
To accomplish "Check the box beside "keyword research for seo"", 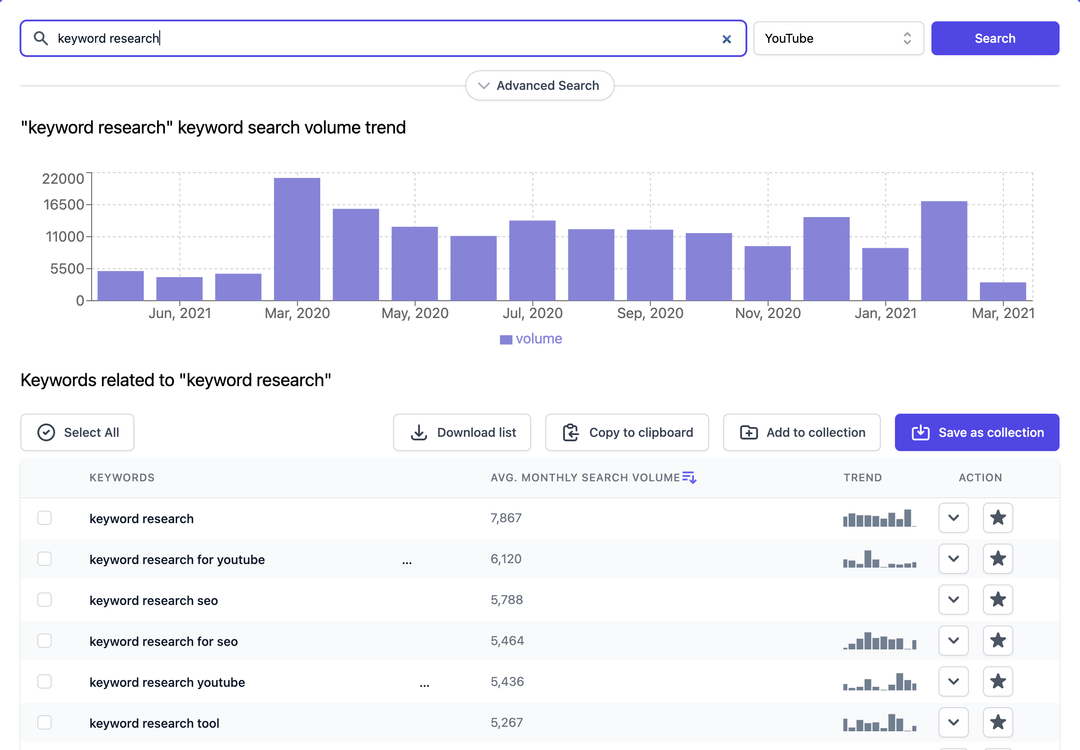I will click(x=44, y=640).
